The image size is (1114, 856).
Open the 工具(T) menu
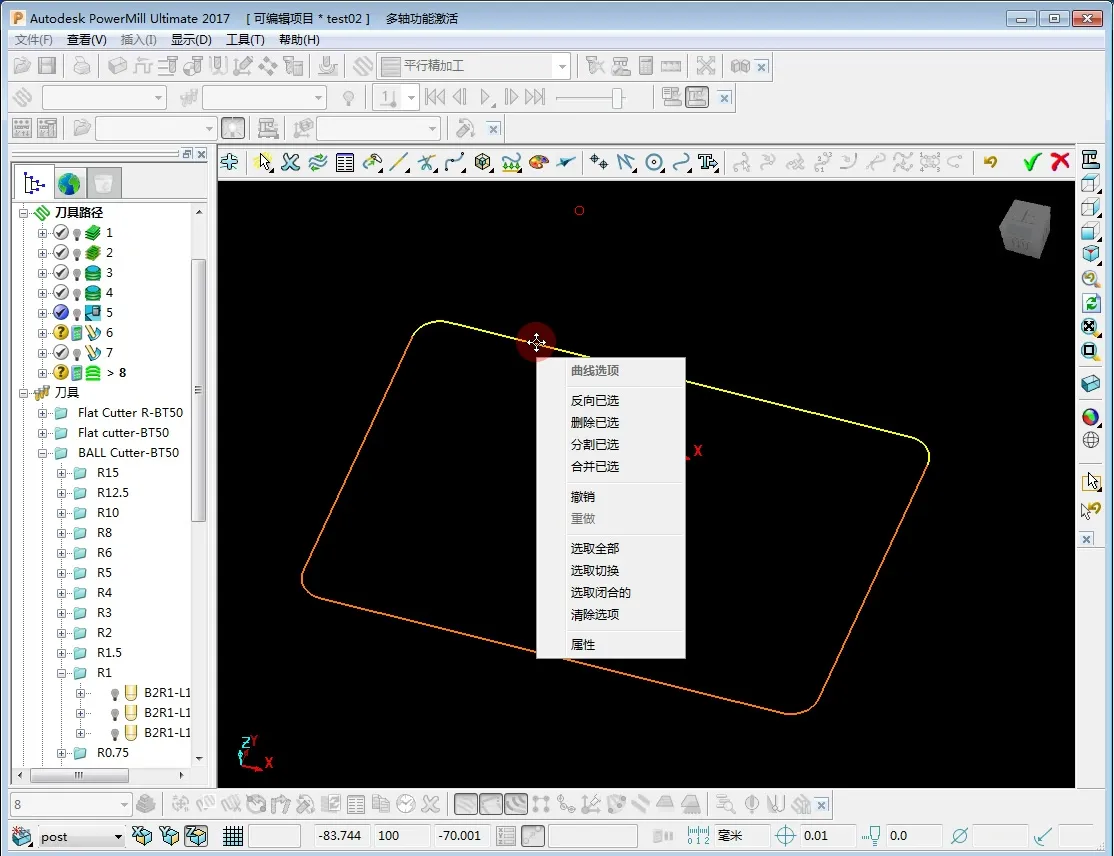[x=245, y=40]
